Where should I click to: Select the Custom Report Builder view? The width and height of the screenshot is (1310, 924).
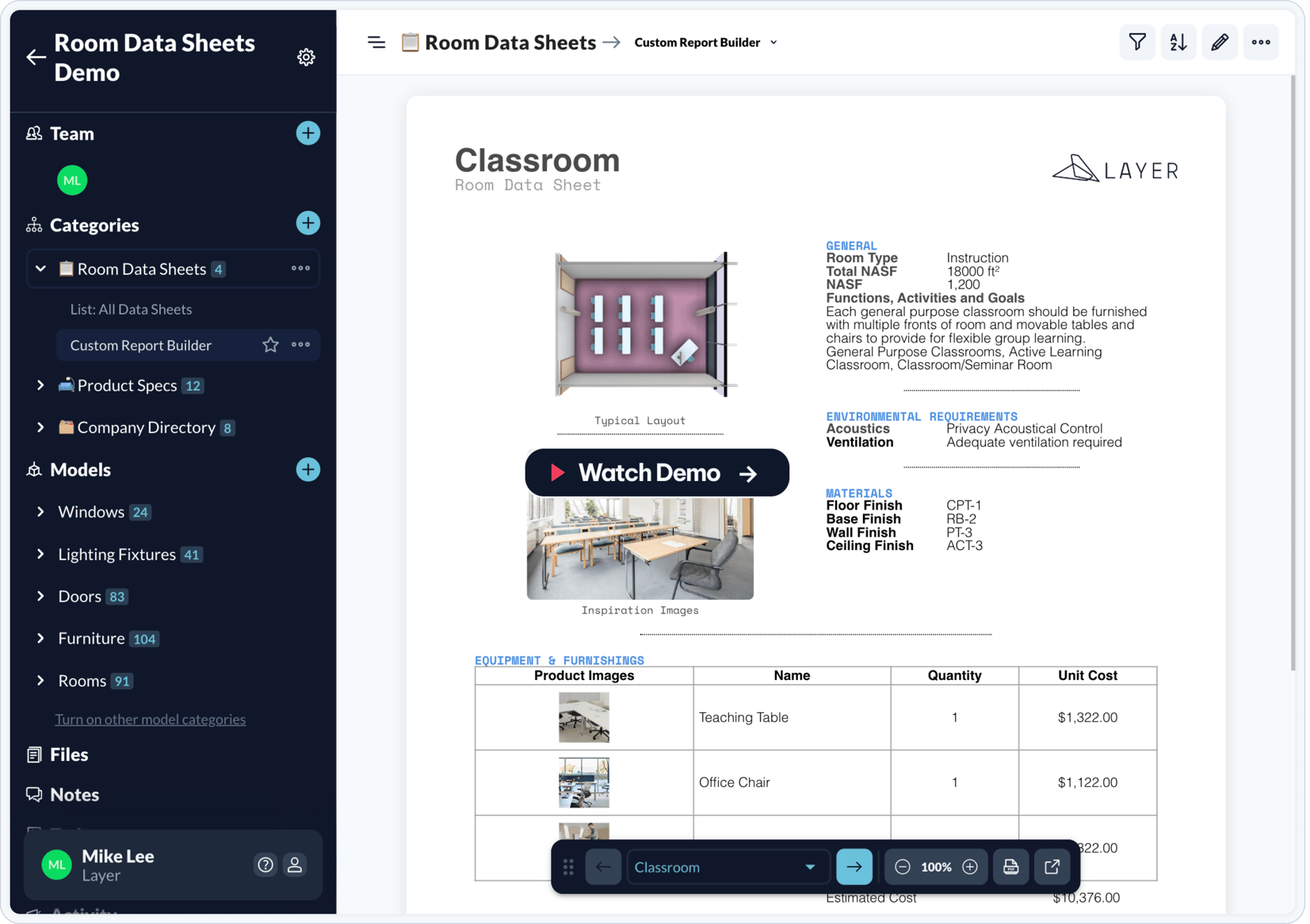click(141, 345)
